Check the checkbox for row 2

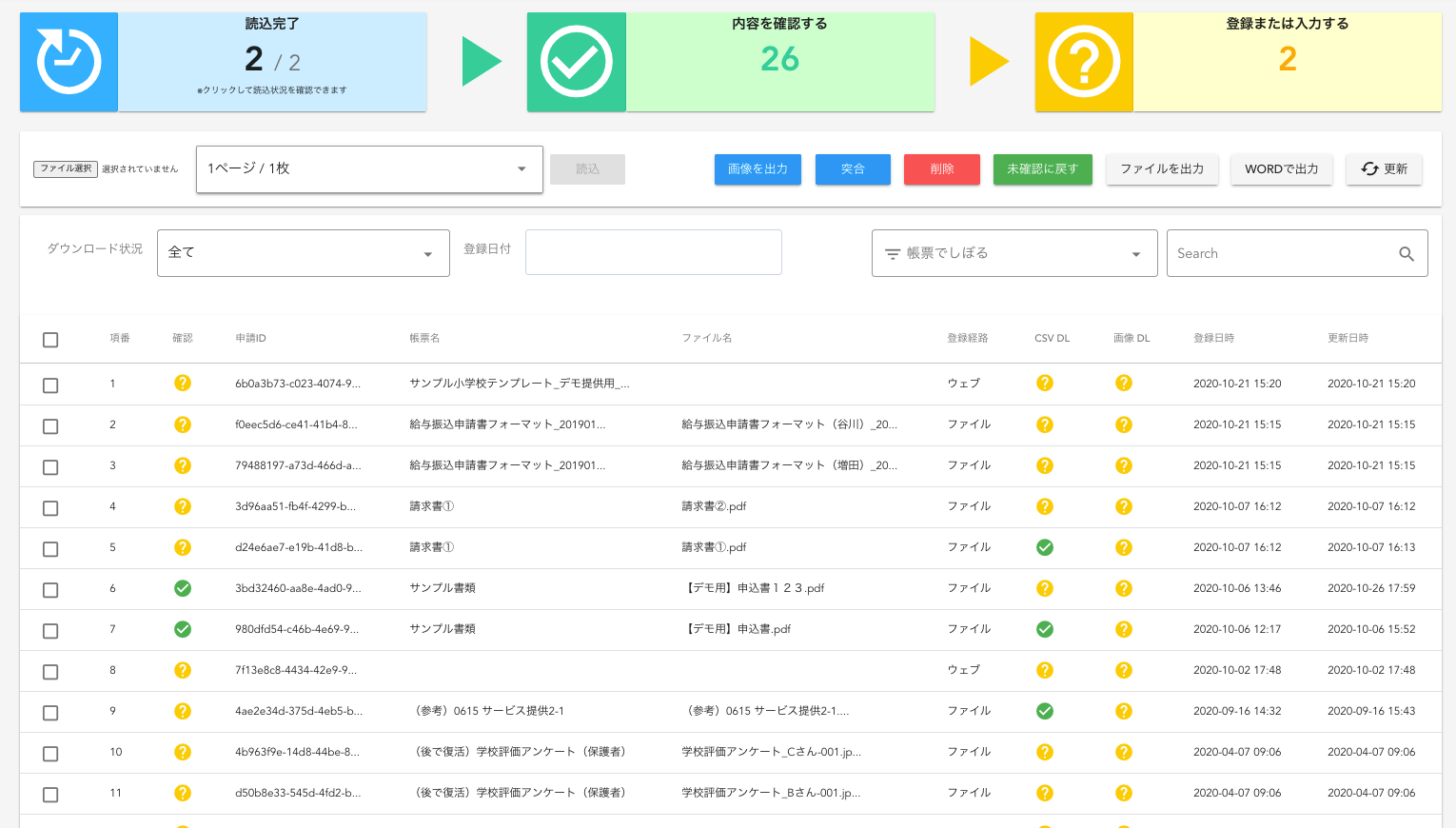point(50,426)
